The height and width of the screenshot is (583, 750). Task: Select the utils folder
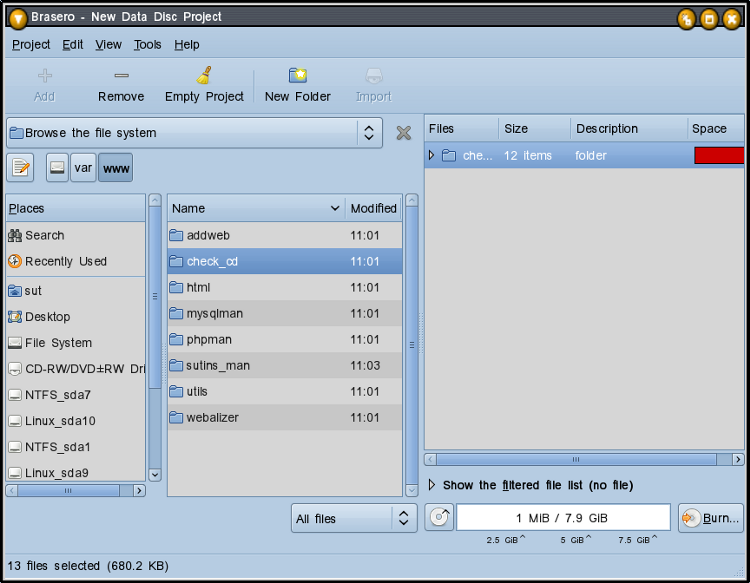click(x=285, y=392)
